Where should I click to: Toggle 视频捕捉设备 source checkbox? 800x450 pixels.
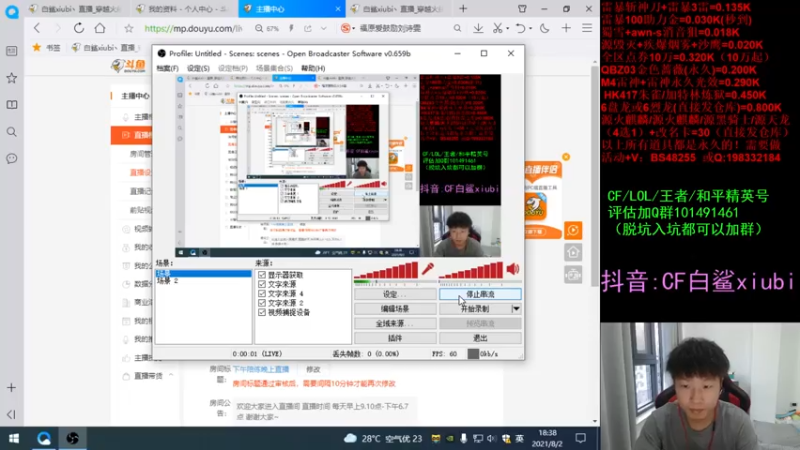click(262, 312)
